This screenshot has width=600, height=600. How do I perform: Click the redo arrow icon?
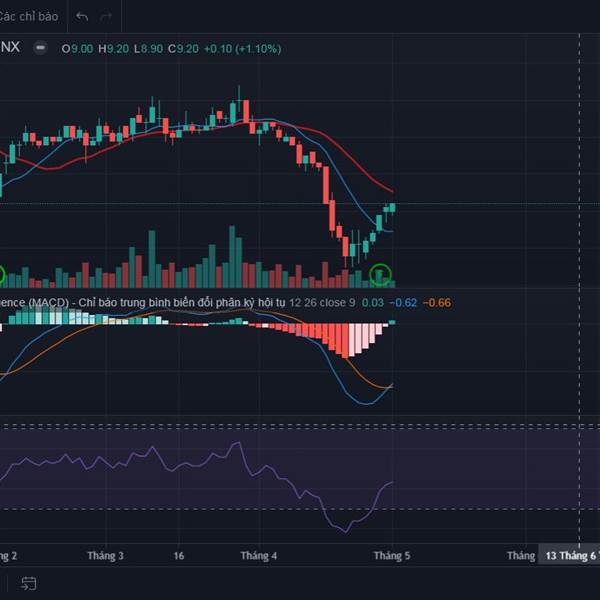coord(106,16)
